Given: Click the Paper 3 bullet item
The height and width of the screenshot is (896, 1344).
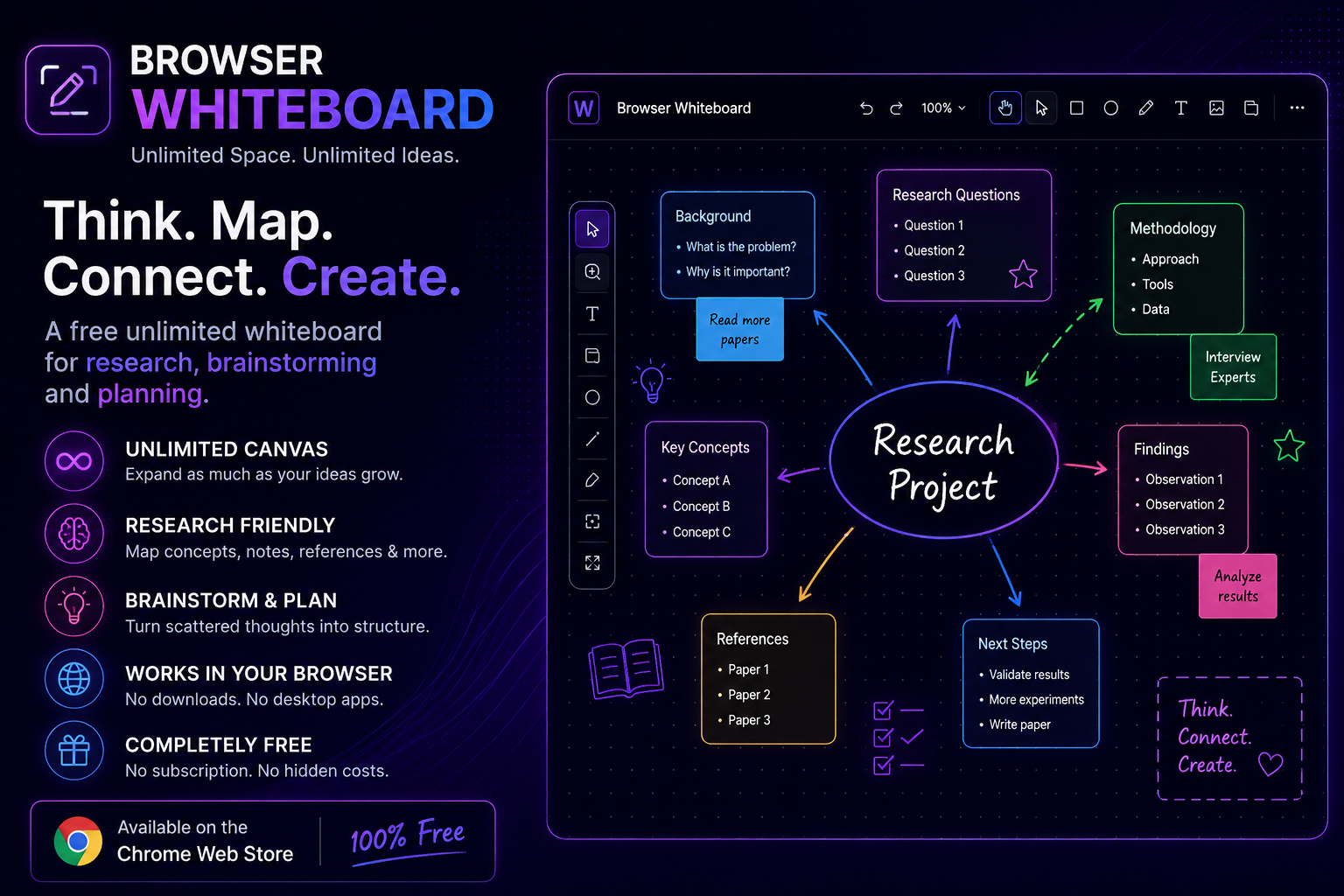Looking at the screenshot, I should (x=745, y=720).
